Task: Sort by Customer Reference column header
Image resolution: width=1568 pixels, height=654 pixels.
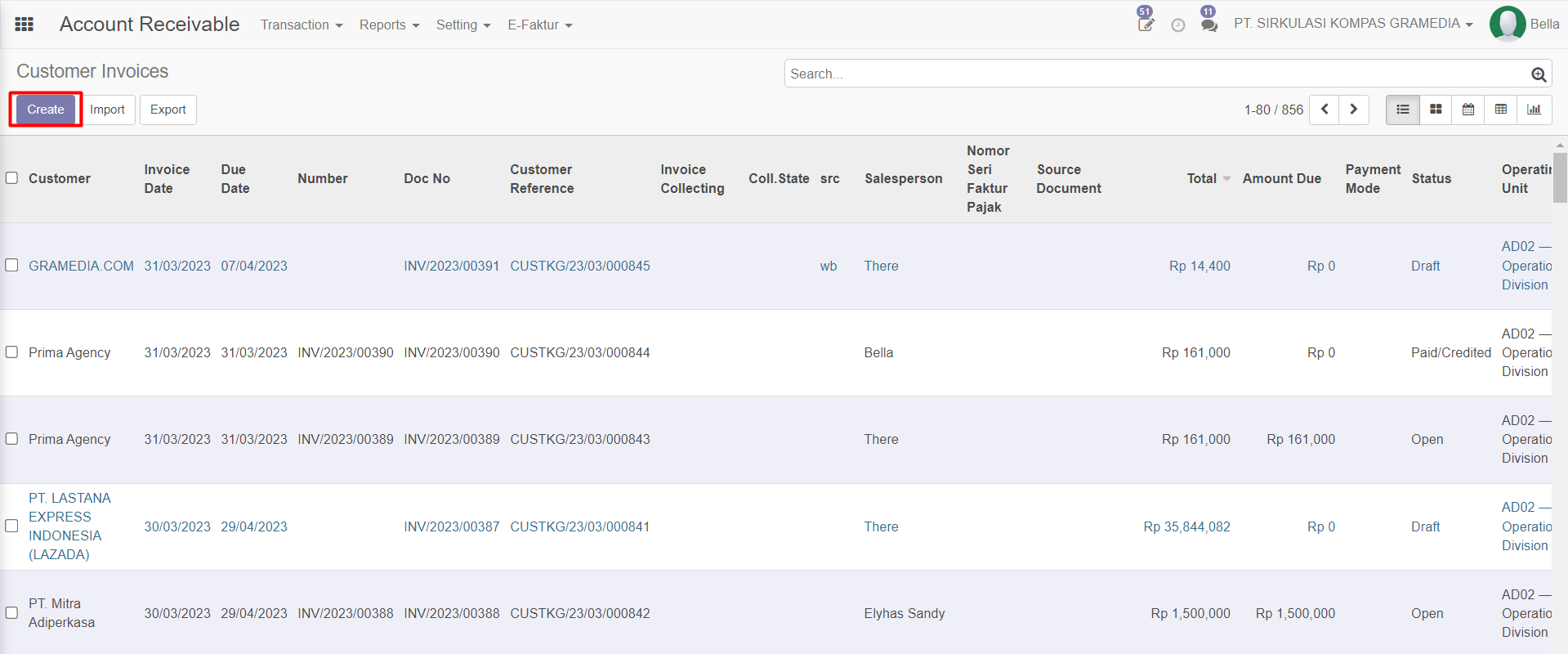Action: point(542,179)
